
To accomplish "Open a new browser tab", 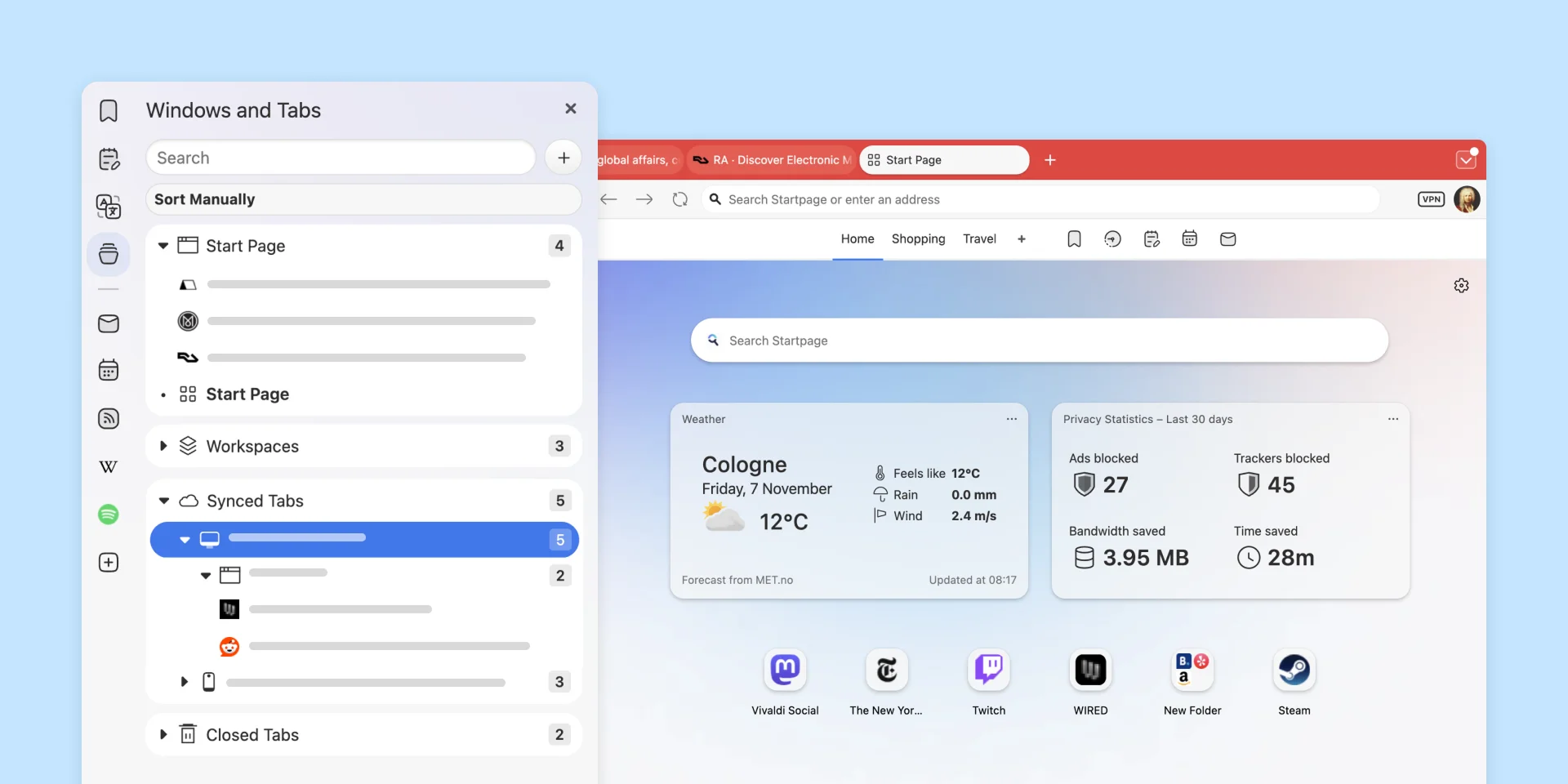I will click(x=1050, y=160).
